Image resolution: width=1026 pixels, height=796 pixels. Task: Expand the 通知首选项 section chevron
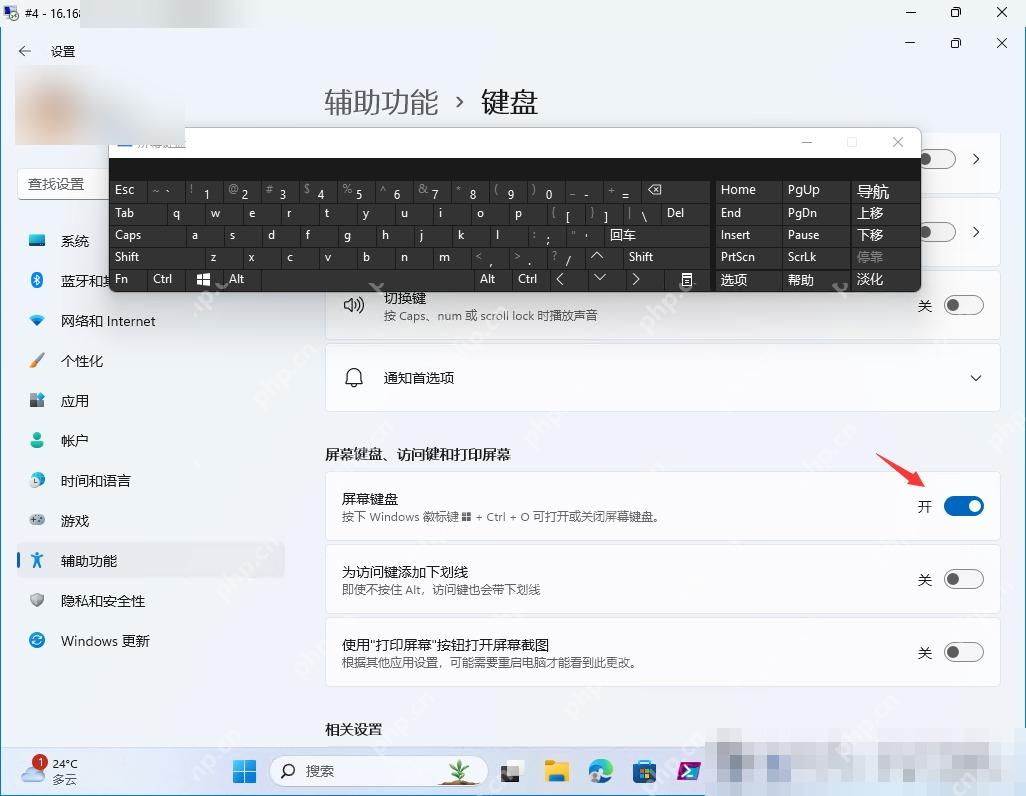coord(976,378)
